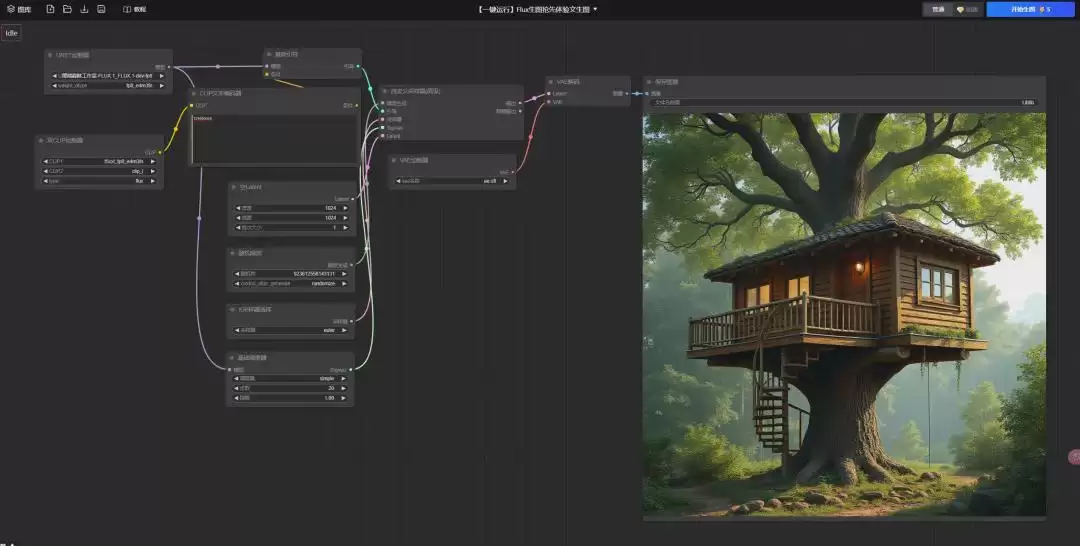
Task: Click the blue start generation button
Action: 1031,10
